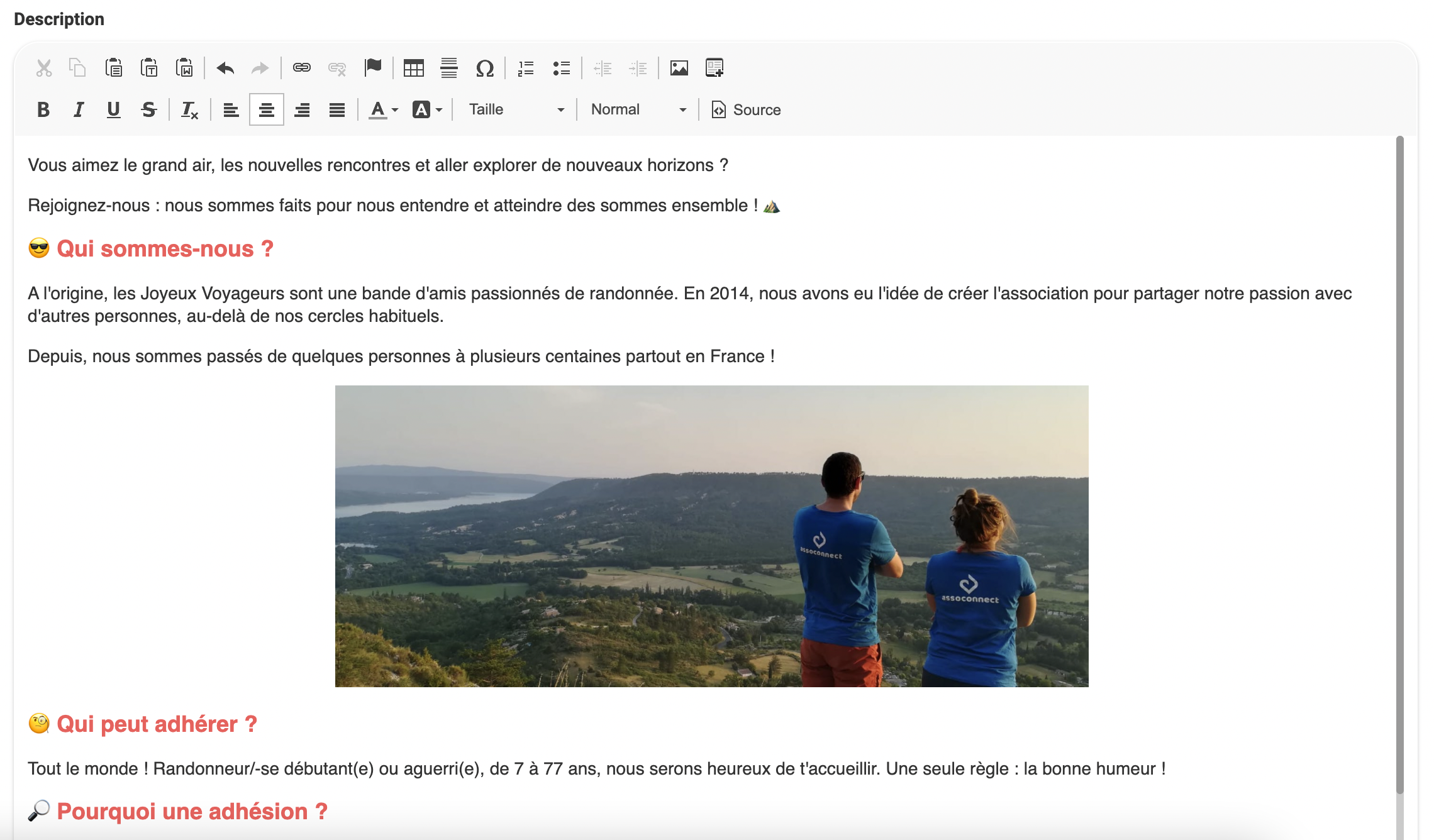
Task: Open the text color dropdown
Action: tap(384, 110)
